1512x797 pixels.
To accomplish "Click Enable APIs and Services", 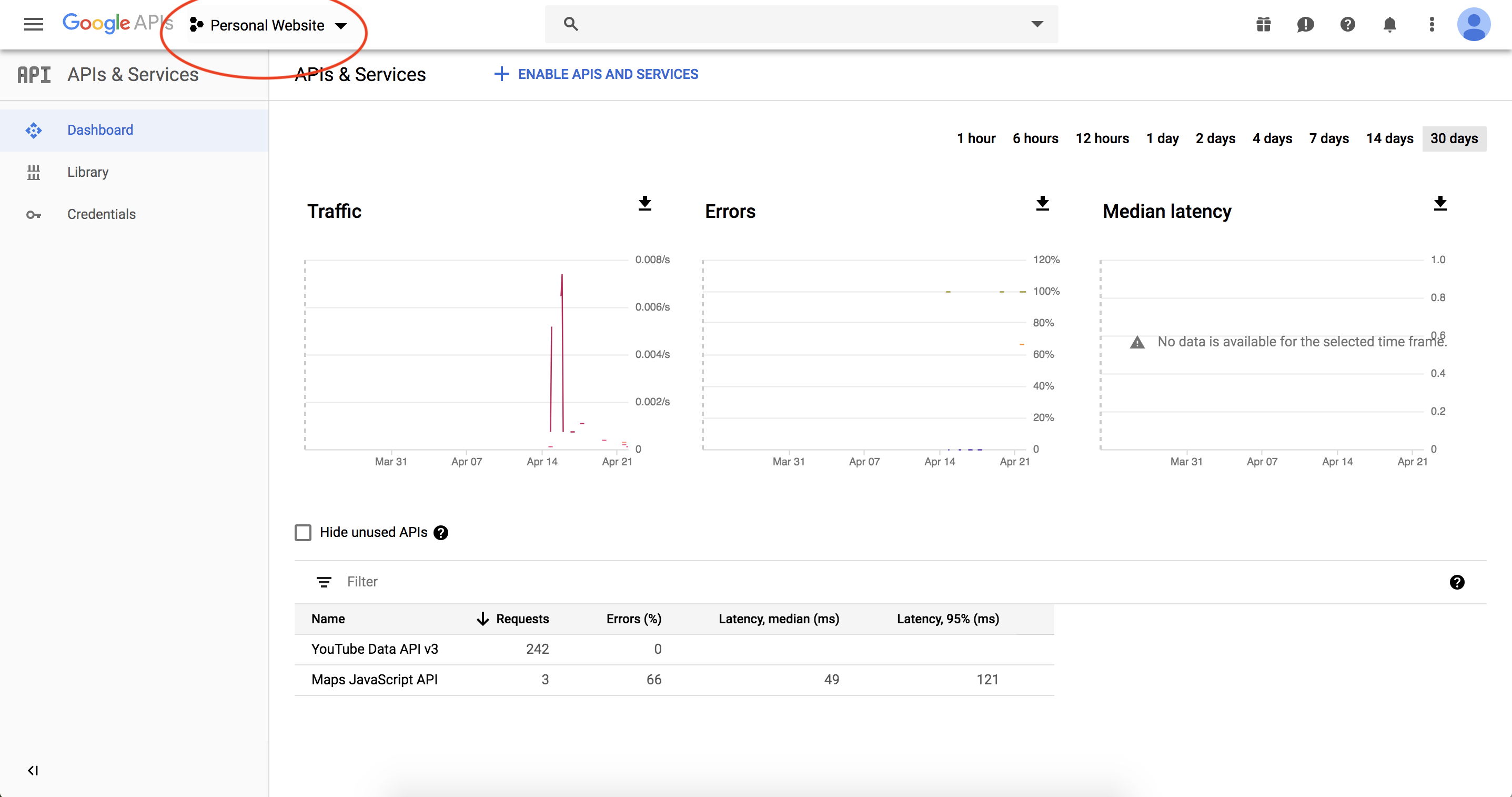I will point(597,74).
